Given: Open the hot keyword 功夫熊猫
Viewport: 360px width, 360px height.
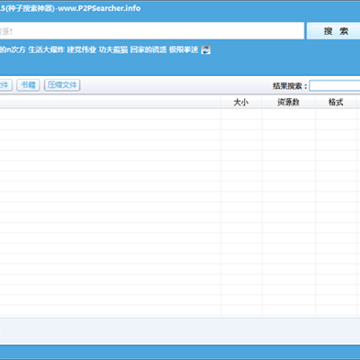Looking at the screenshot, I should (x=113, y=50).
